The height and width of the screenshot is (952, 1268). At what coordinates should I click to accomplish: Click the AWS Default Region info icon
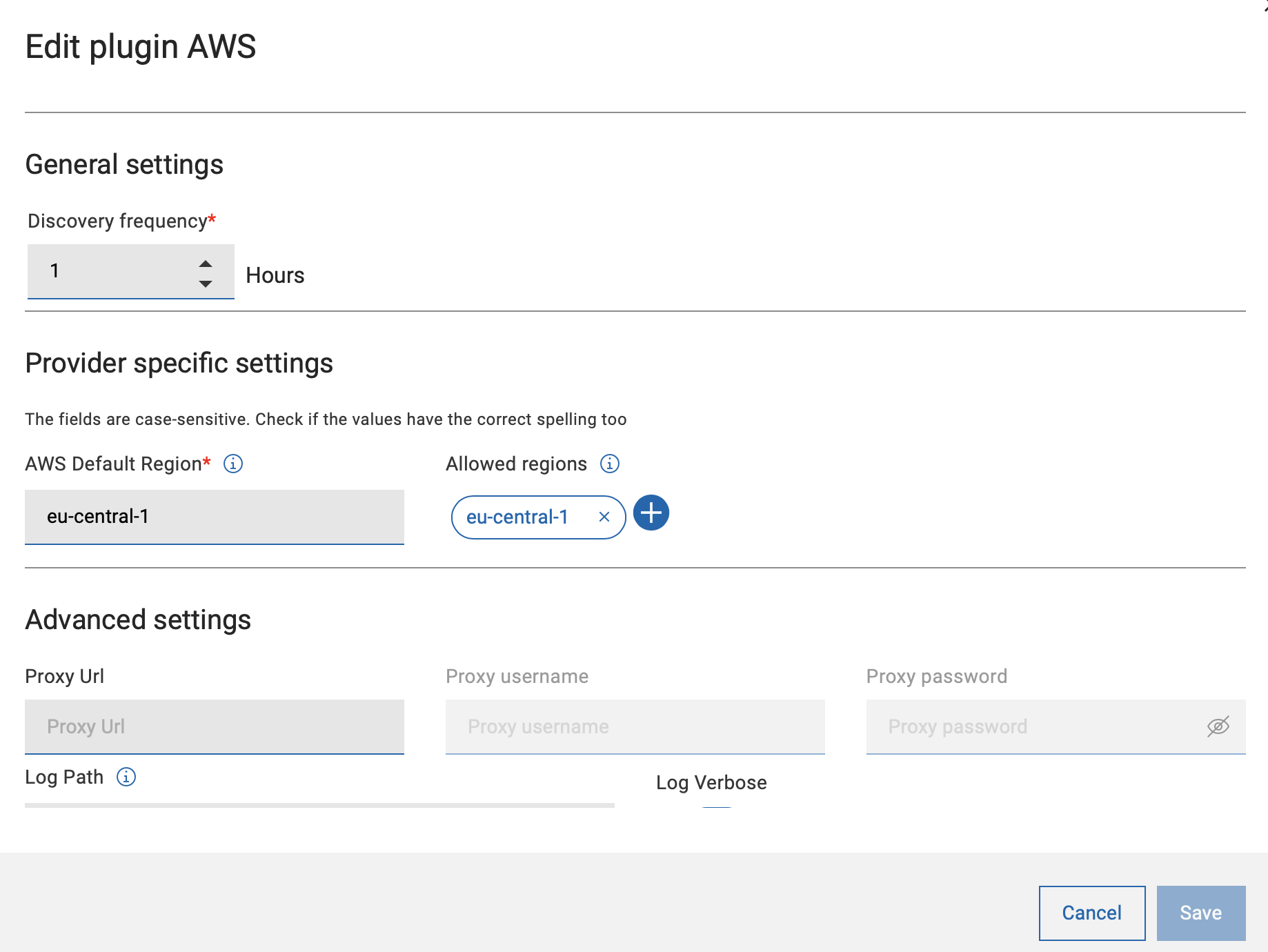233,464
